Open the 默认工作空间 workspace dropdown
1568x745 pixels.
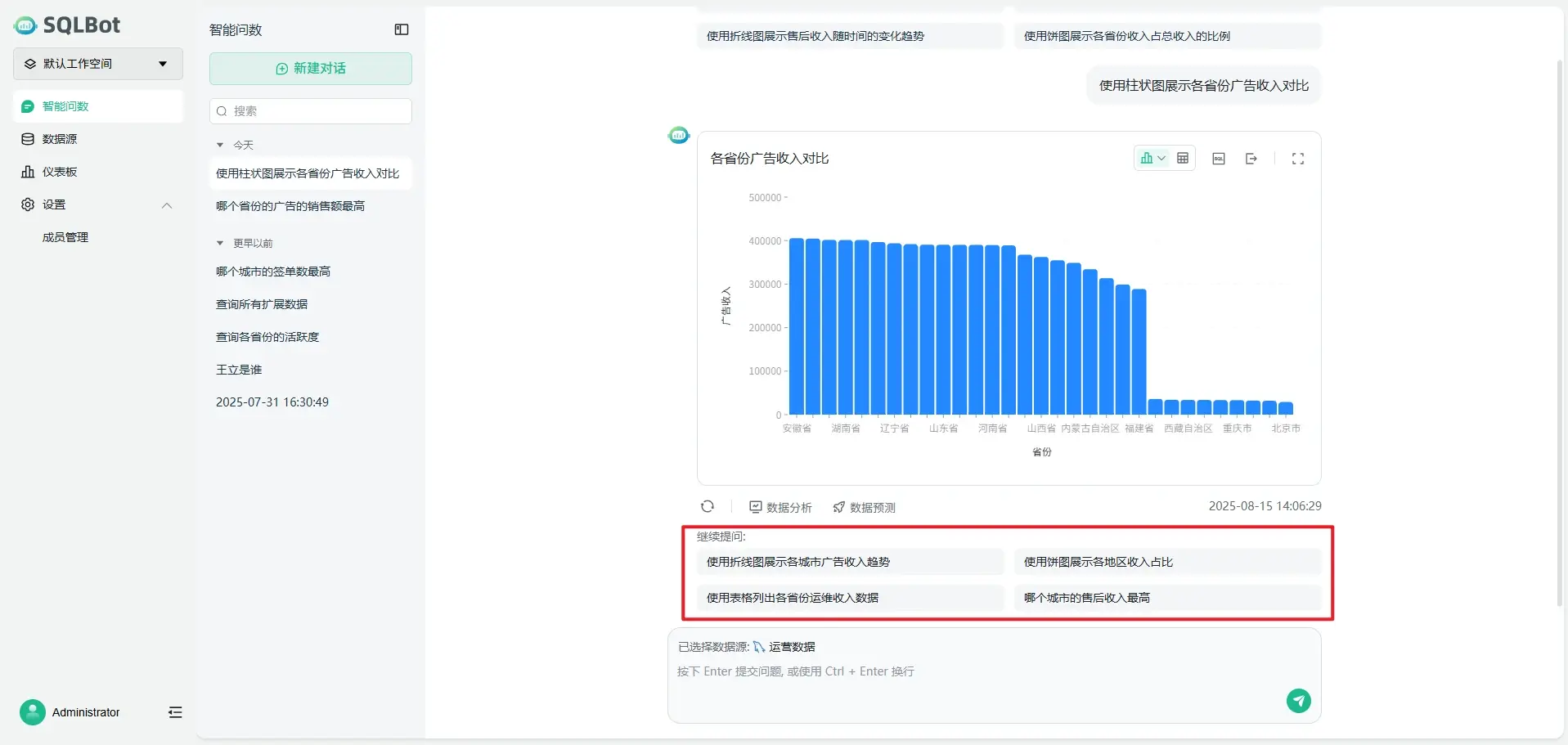[x=98, y=64]
